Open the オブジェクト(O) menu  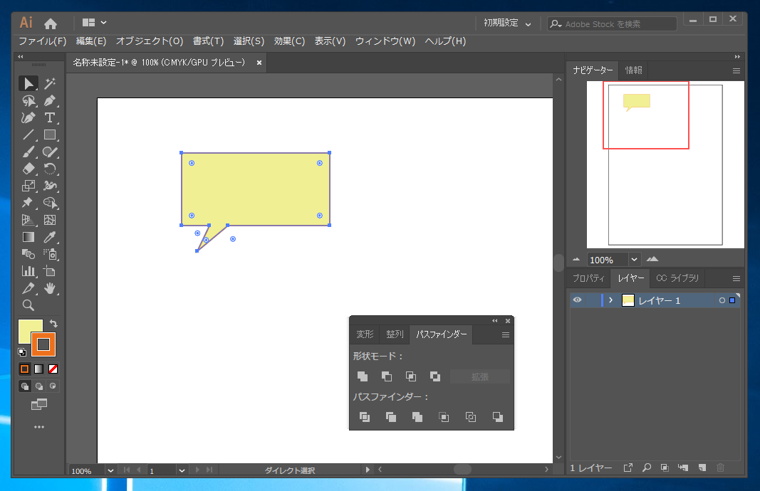(x=149, y=41)
